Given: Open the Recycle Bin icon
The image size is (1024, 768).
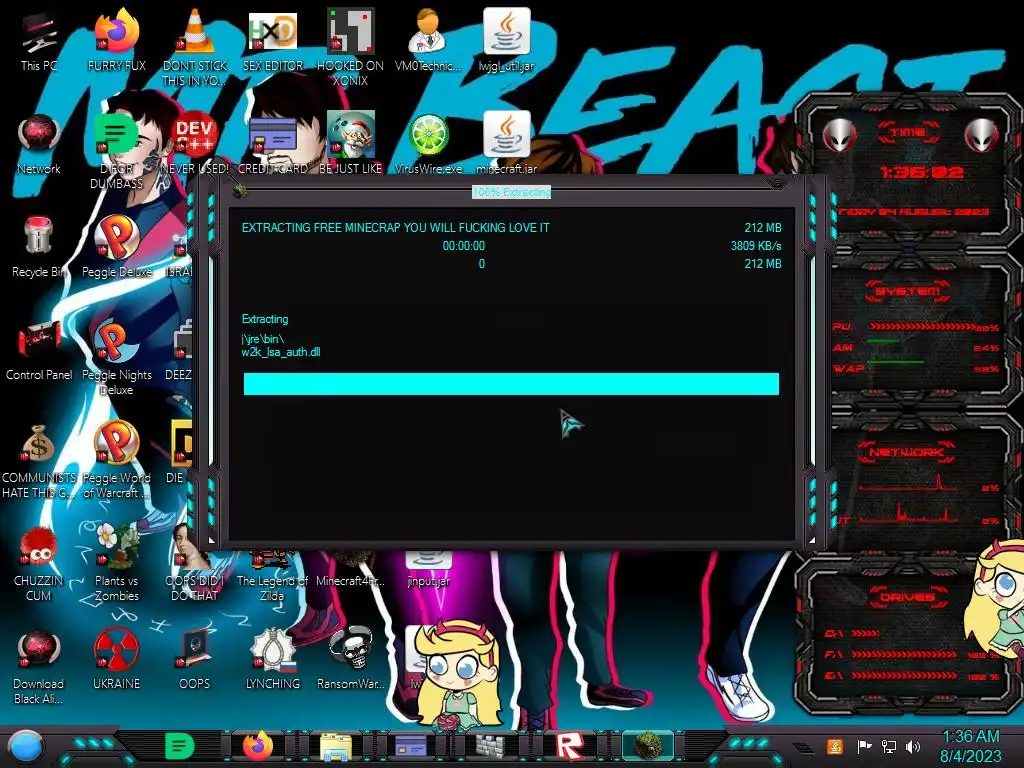Looking at the screenshot, I should [39, 248].
